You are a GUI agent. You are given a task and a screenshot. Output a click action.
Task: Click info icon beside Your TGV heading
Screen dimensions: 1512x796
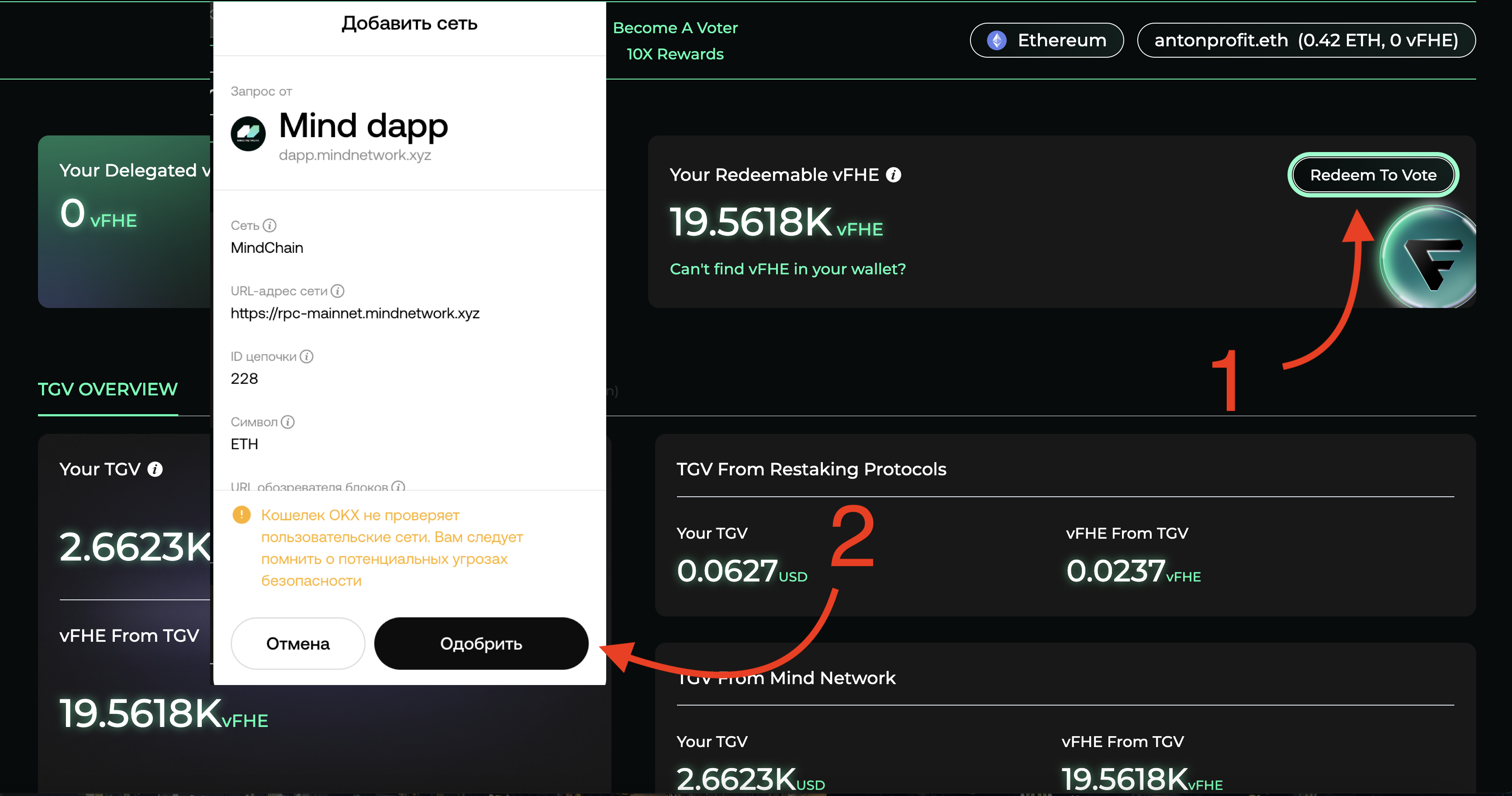point(155,469)
